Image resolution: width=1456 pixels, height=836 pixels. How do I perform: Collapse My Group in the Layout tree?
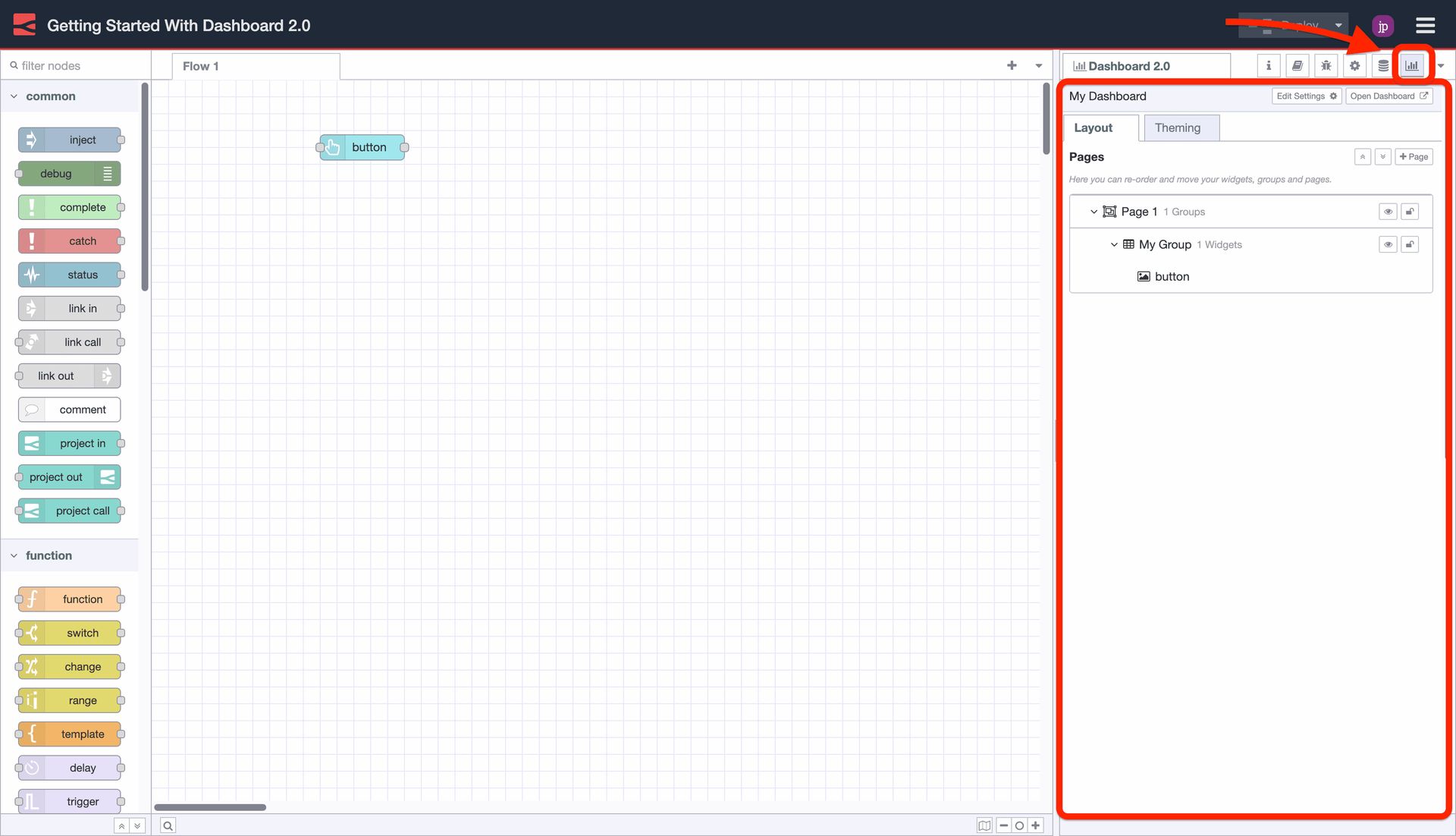[x=1113, y=244]
